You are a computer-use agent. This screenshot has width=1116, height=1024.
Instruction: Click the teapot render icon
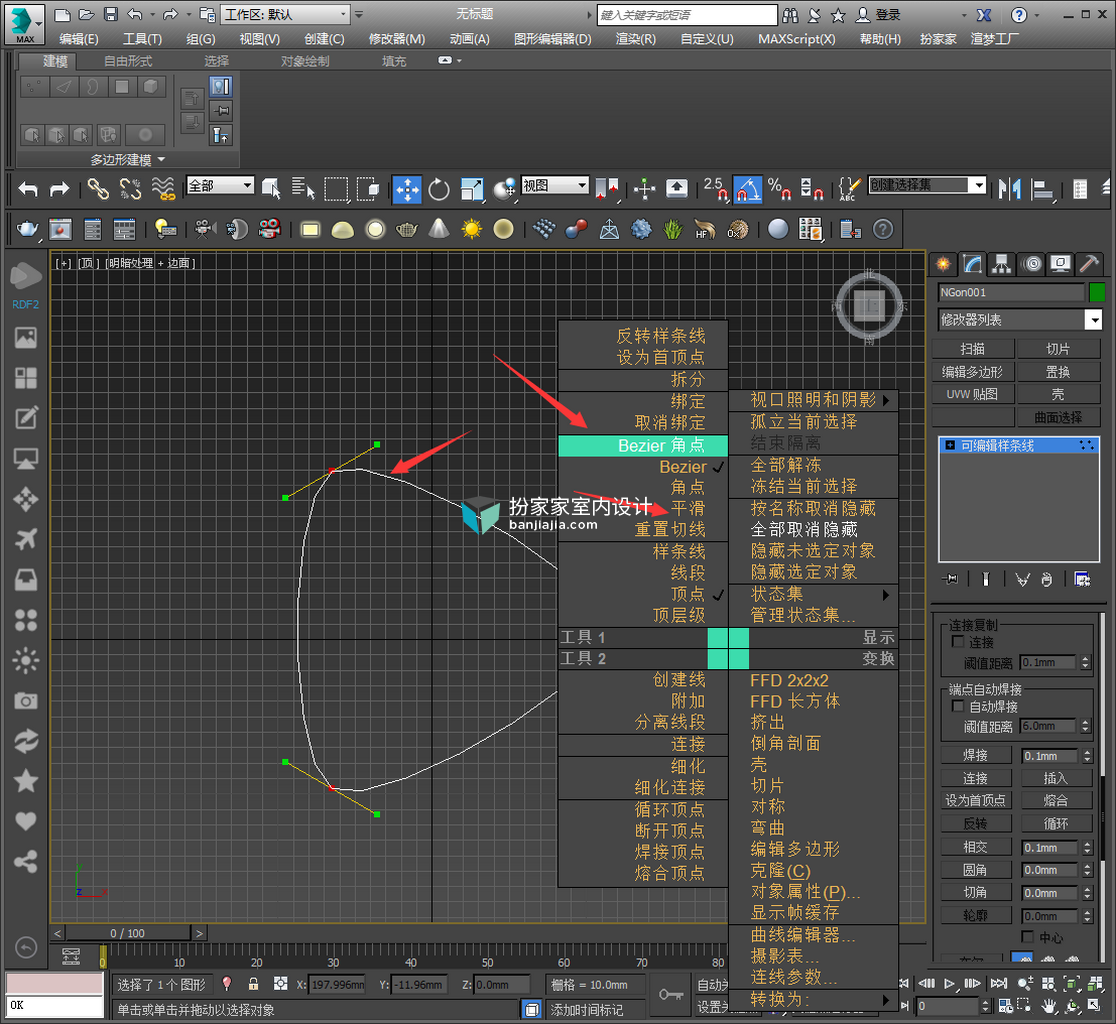27,229
